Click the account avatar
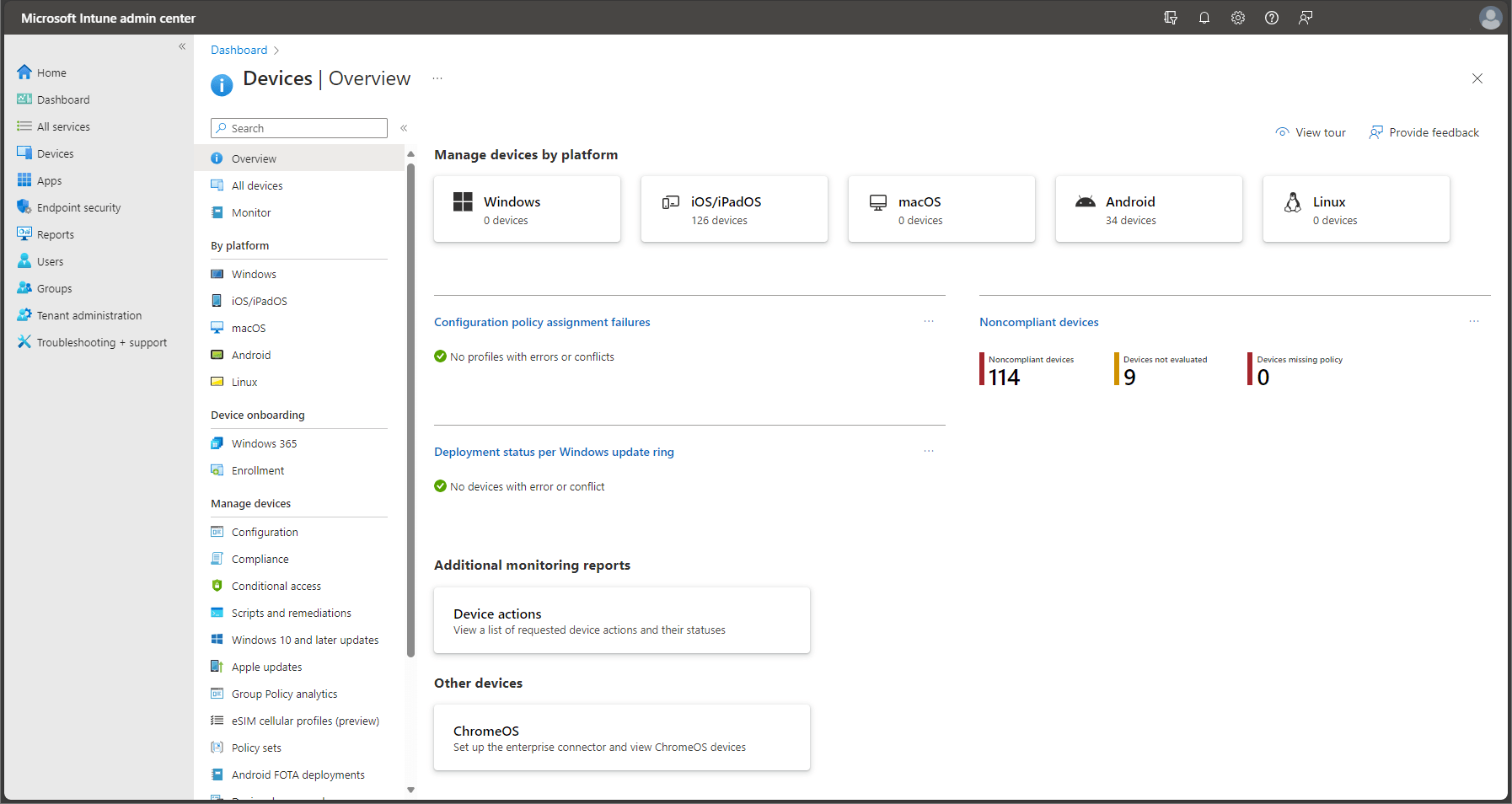The image size is (1512, 804). 1491,17
